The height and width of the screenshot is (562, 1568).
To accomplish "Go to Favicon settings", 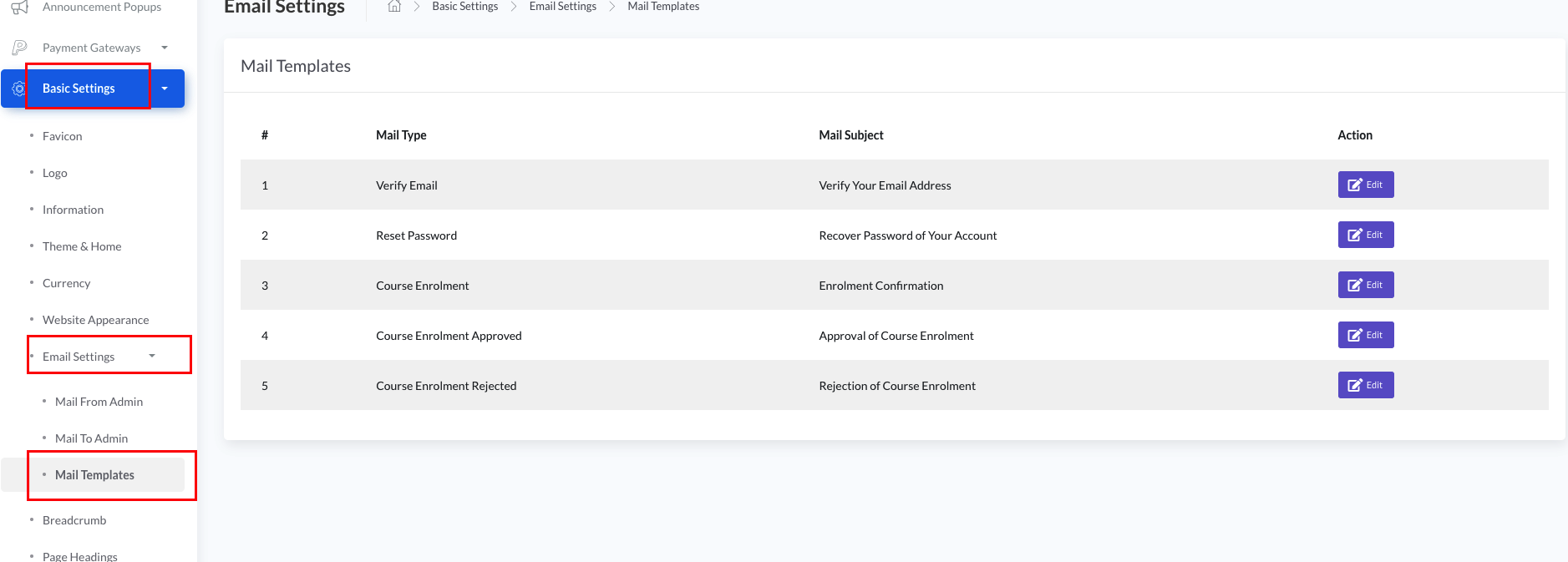I will pos(62,136).
